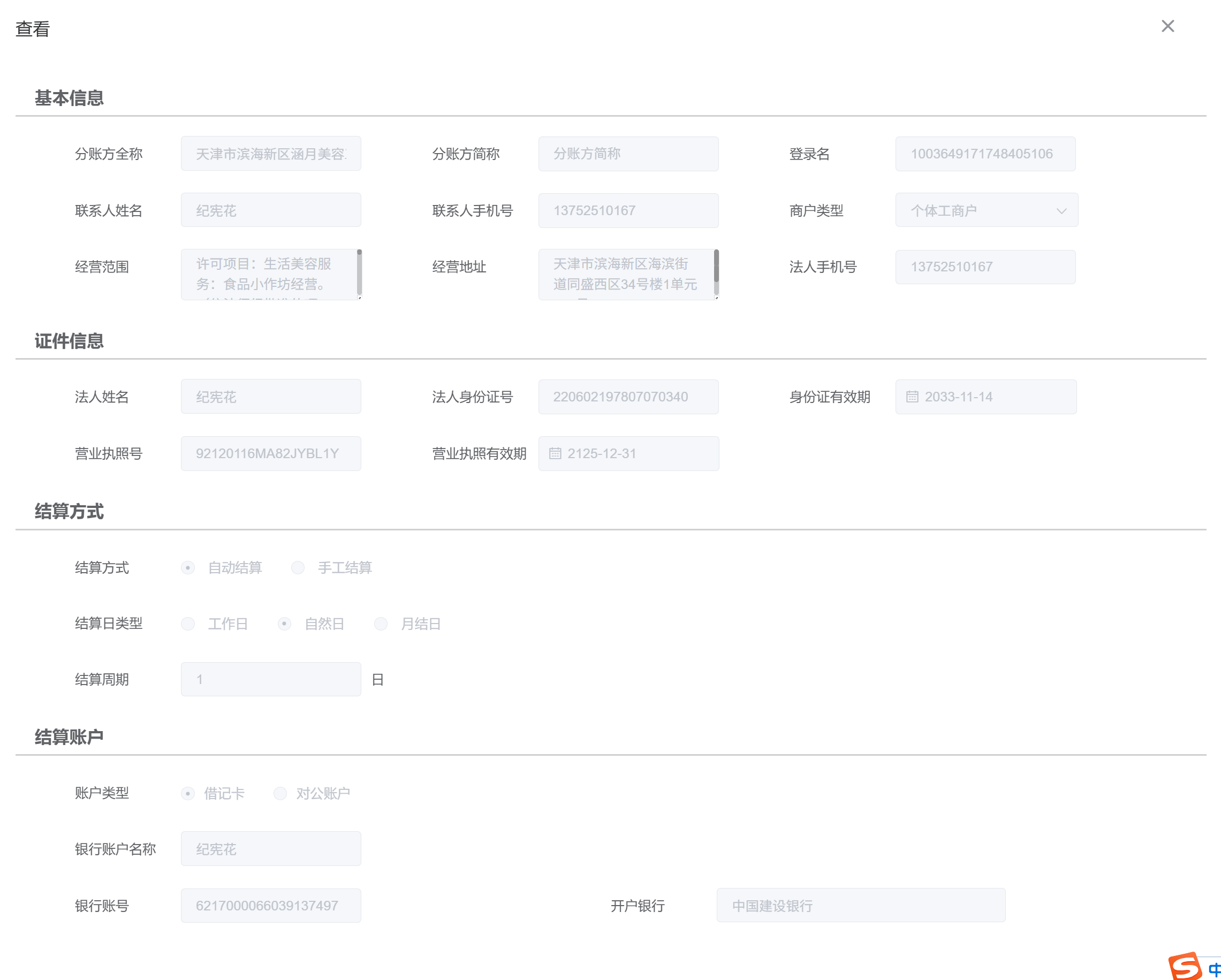
Task: Select 借记卡 account type
Action: [x=188, y=793]
